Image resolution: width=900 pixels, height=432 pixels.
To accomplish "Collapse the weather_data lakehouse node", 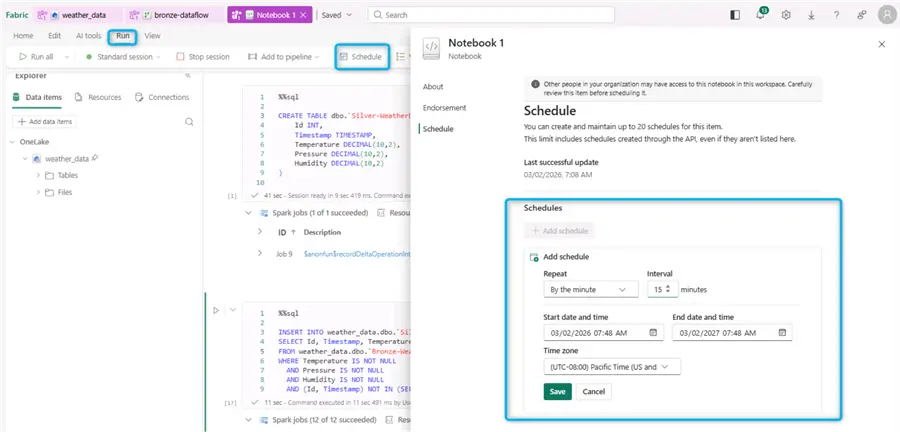I will coord(25,158).
